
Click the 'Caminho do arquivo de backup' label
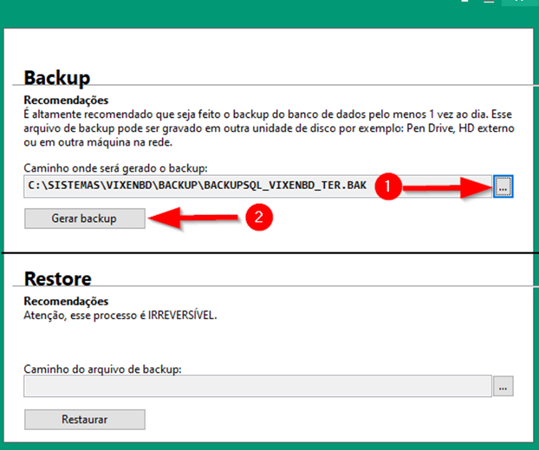coord(102,369)
